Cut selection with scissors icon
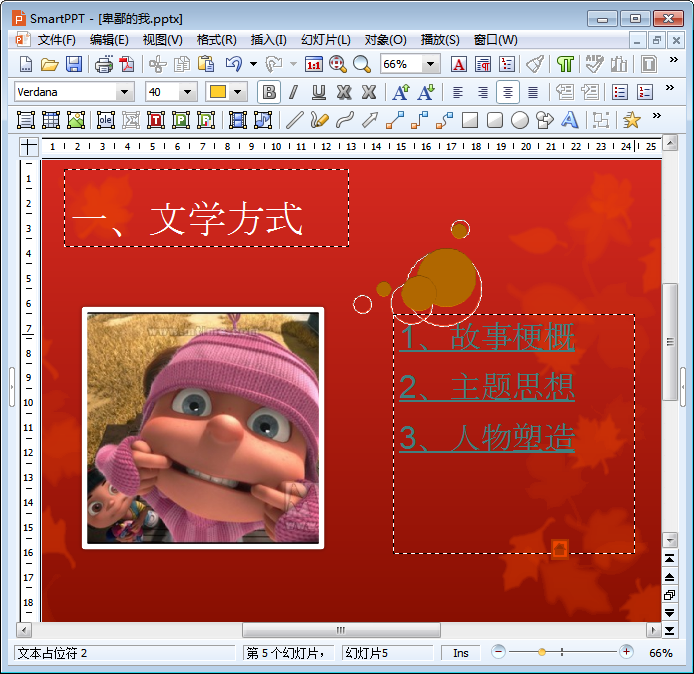This screenshot has height=674, width=694. click(158, 65)
